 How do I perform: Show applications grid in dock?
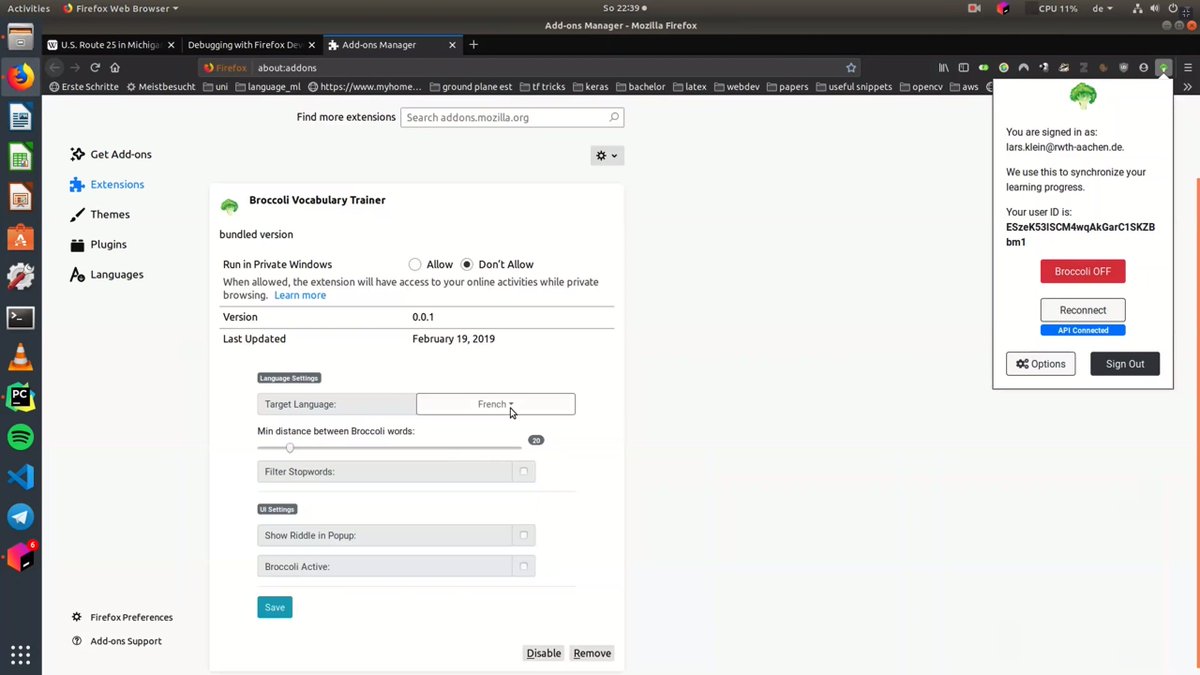tap(20, 655)
